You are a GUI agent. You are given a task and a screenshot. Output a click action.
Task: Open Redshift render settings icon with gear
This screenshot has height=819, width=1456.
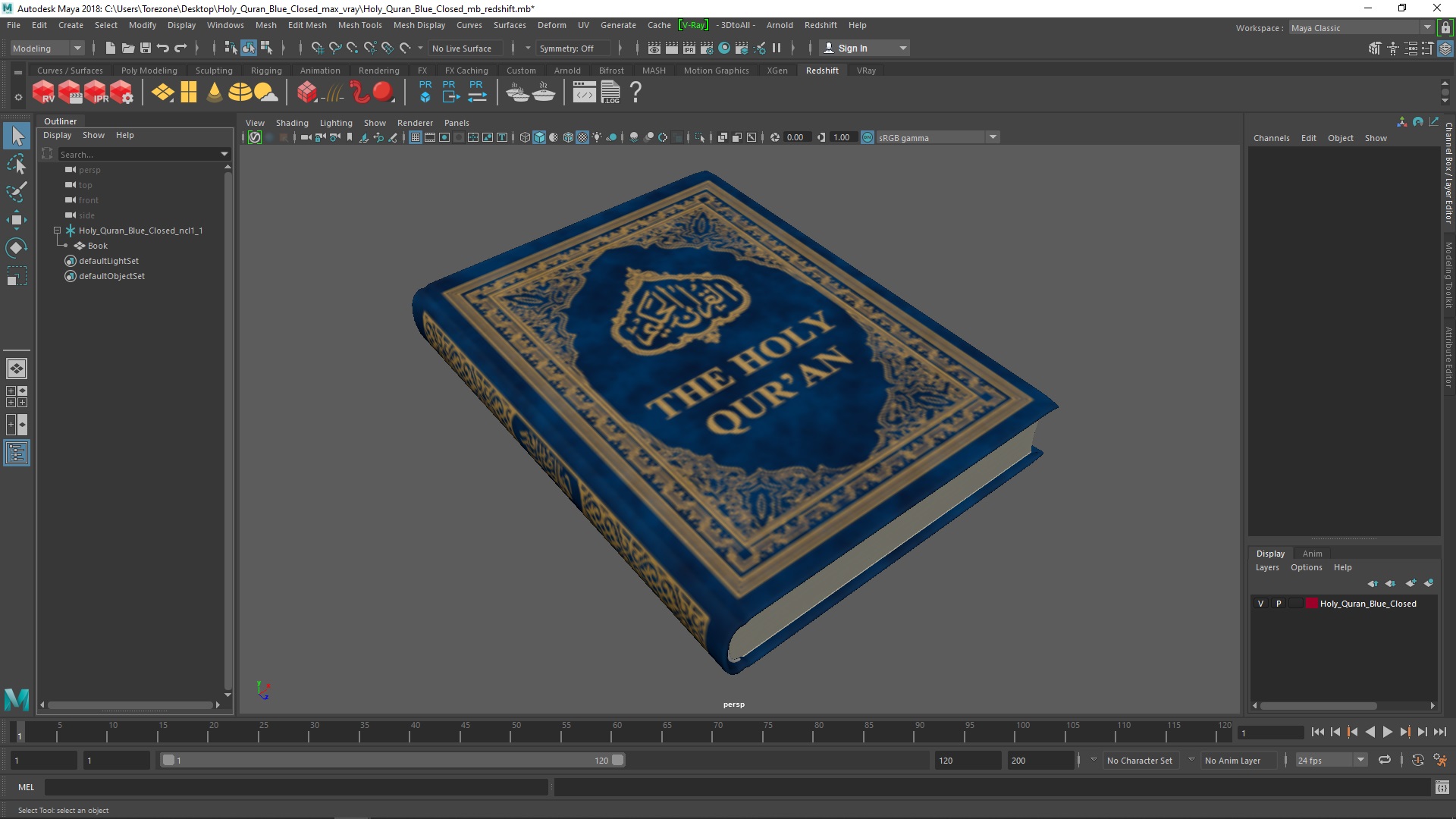pyautogui.click(x=121, y=93)
